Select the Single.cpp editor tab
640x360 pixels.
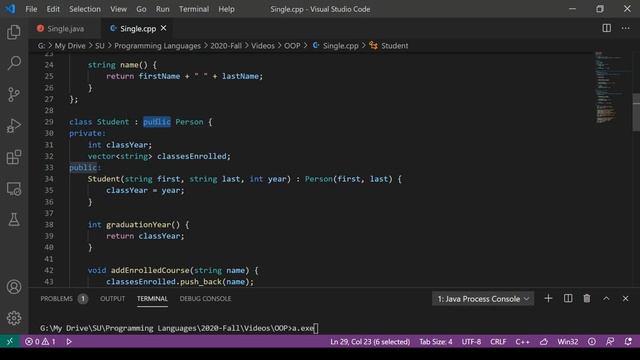coord(138,29)
